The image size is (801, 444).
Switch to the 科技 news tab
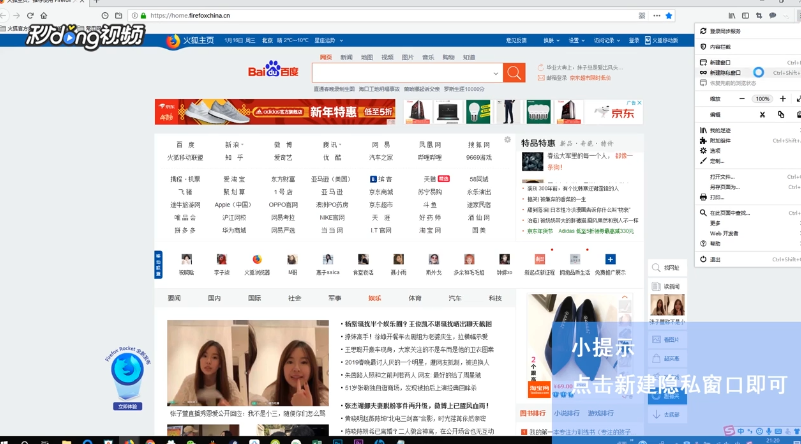coord(495,298)
